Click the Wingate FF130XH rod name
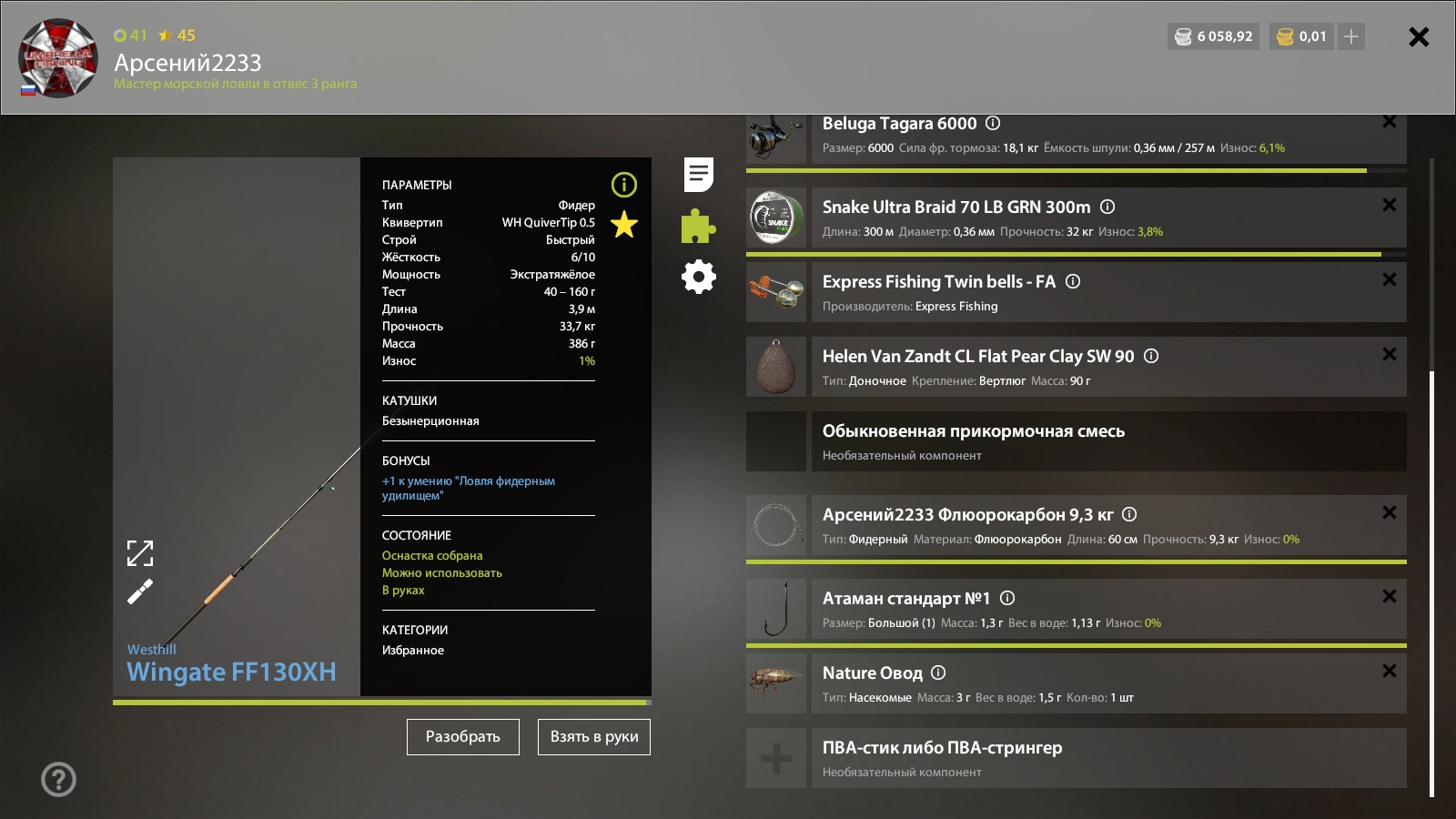Screen dimensions: 1456x819 point(231,672)
